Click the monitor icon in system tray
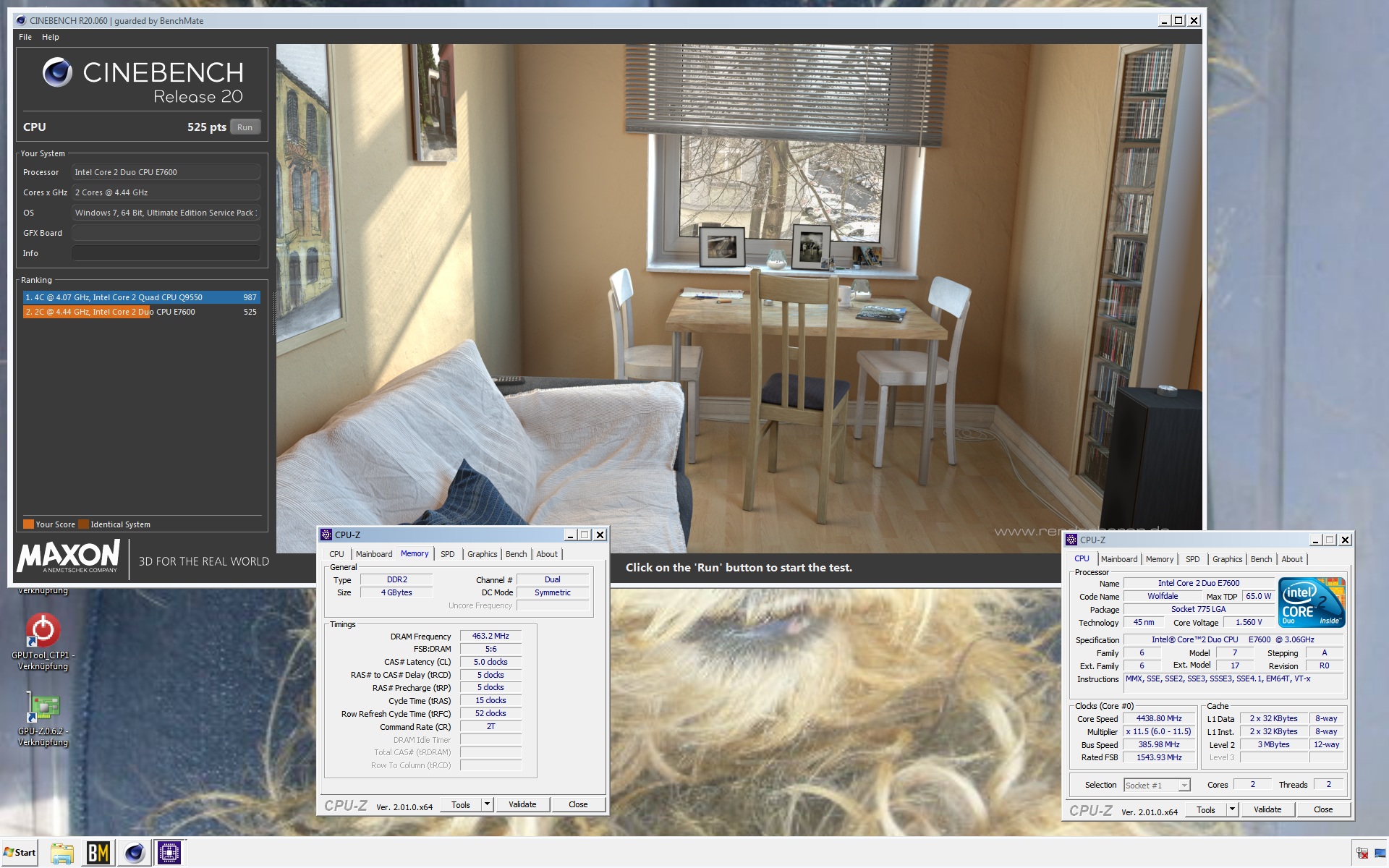This screenshot has height=868, width=1389. pos(1379,854)
